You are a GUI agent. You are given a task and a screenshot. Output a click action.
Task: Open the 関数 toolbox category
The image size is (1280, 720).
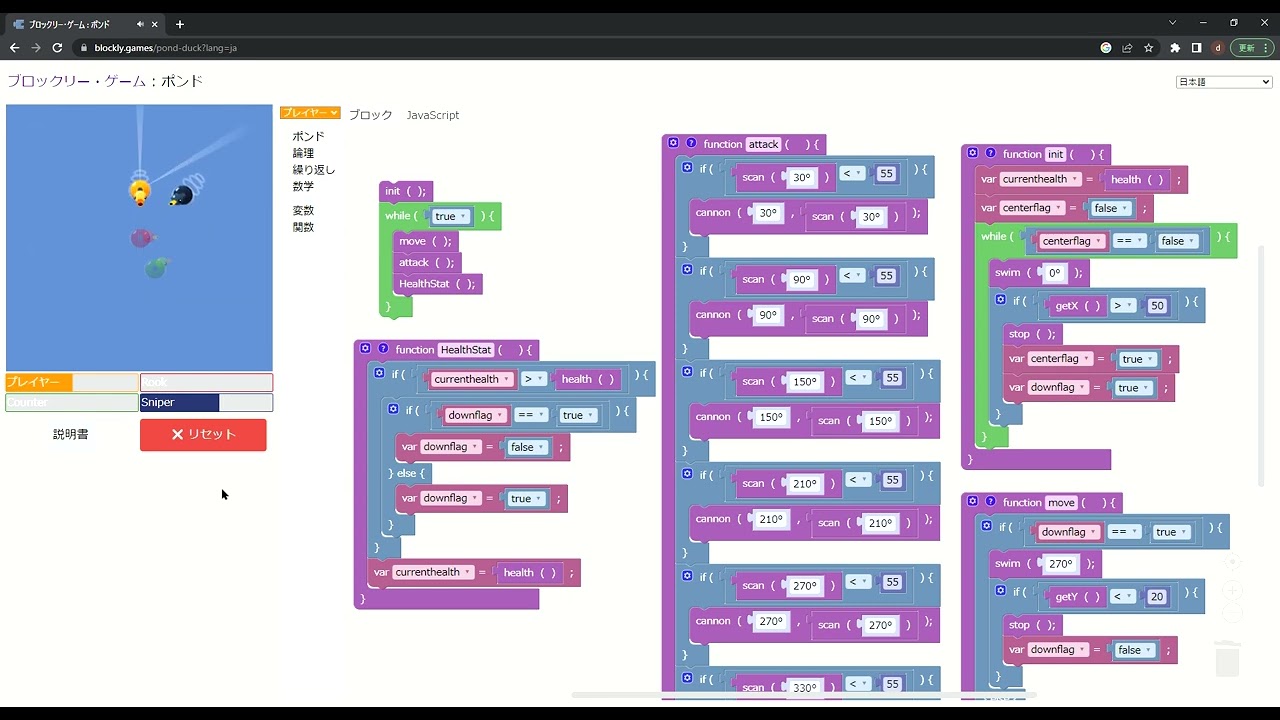(x=303, y=227)
